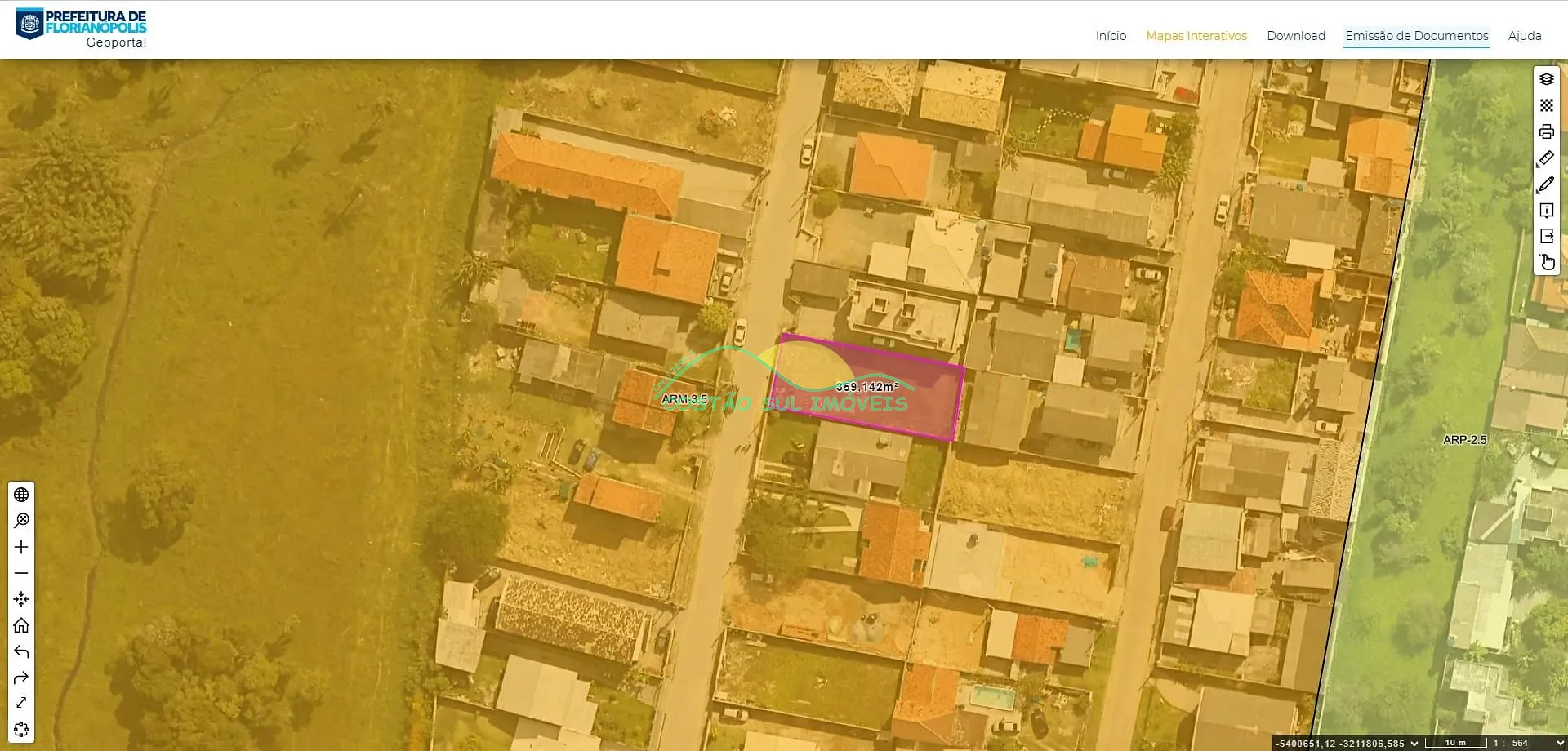The height and width of the screenshot is (751, 1568).
Task: Zoom in with the plus button
Action: click(21, 547)
